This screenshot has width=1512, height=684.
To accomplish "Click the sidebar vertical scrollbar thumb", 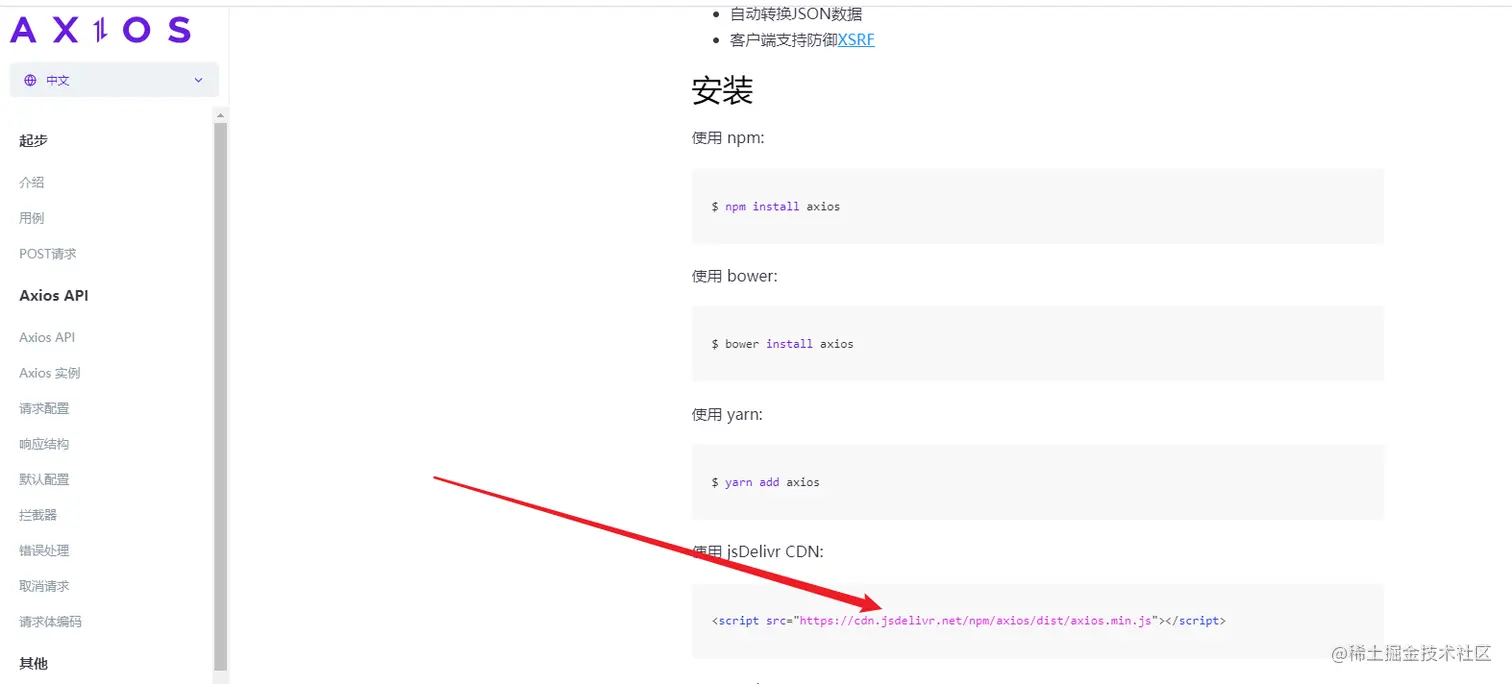I will pos(221,396).
